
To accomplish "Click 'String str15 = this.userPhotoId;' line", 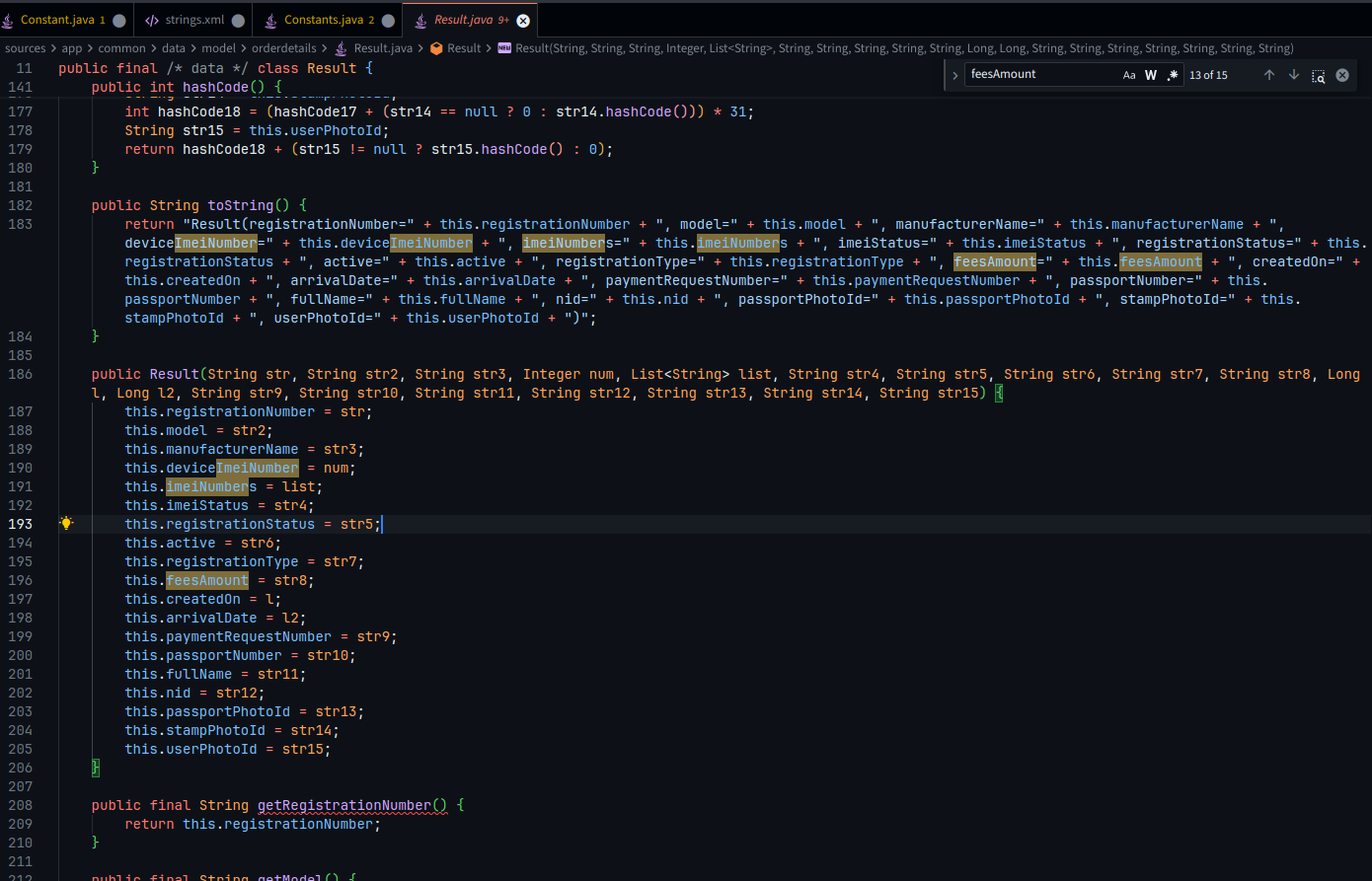I will coord(257,130).
